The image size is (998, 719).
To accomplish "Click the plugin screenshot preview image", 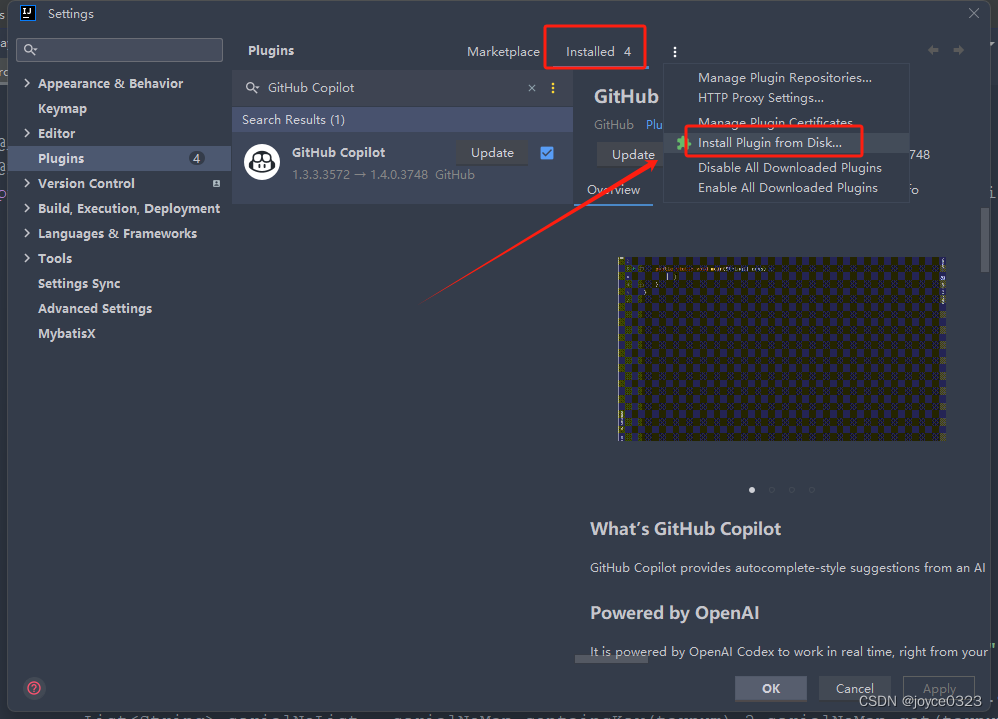I will pos(782,349).
